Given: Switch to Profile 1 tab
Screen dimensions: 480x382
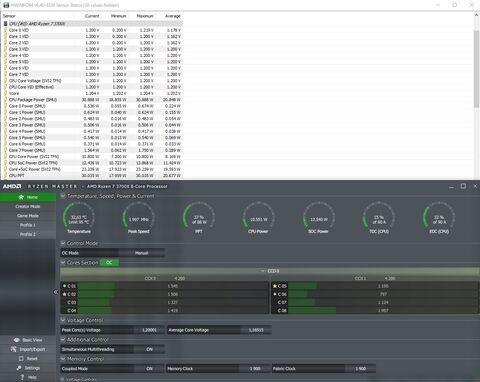Looking at the screenshot, I should [x=28, y=225].
